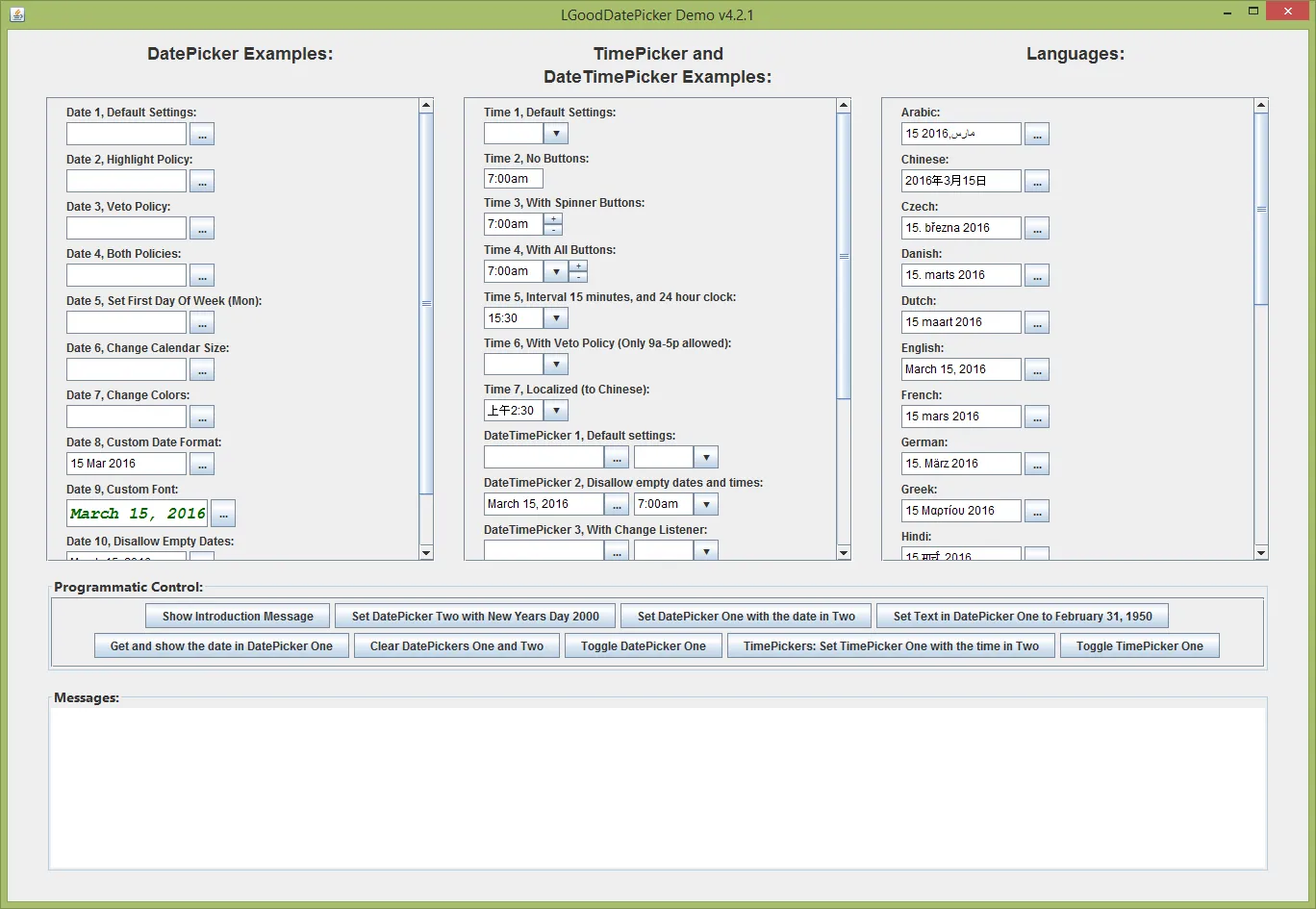Toggle DatePicker One
Viewport: 1316px width, 909px height.
tap(644, 646)
